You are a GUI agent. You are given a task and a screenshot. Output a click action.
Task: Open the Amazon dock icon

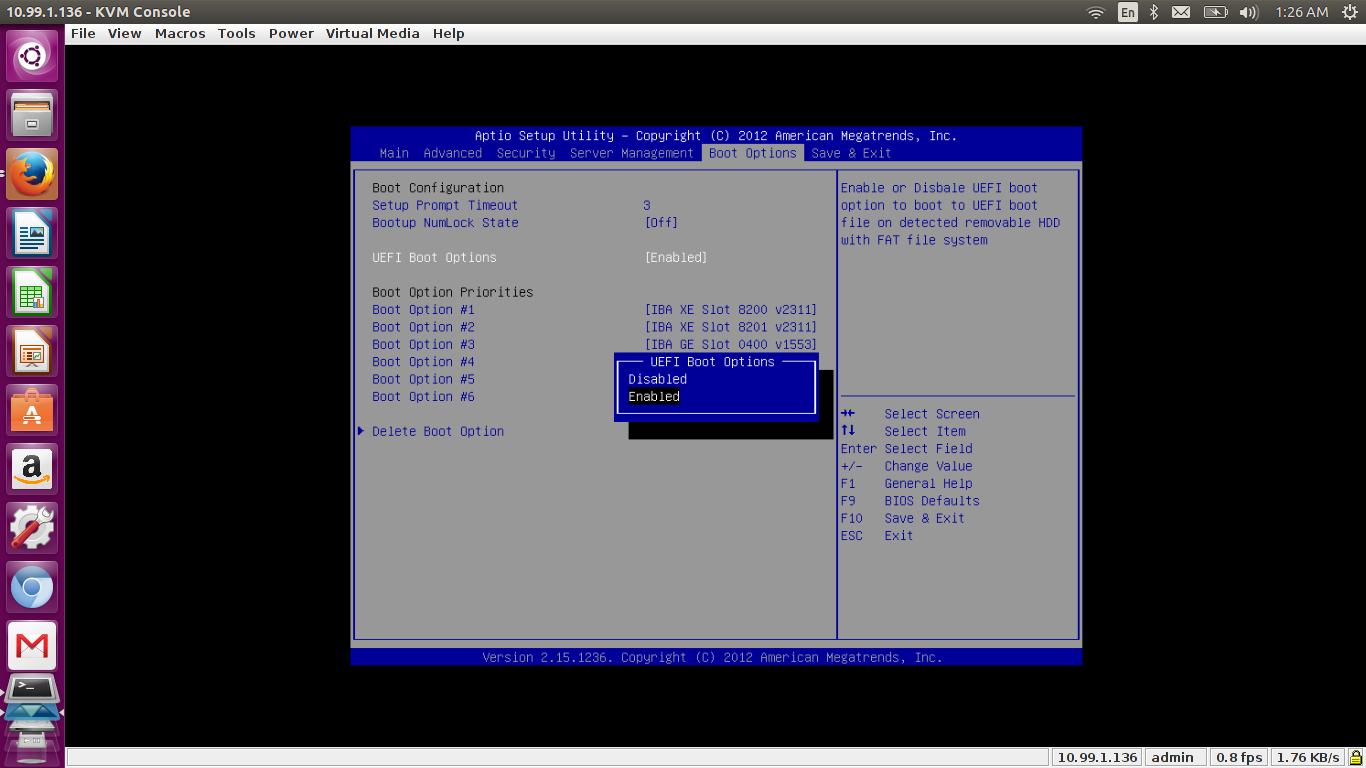32,469
